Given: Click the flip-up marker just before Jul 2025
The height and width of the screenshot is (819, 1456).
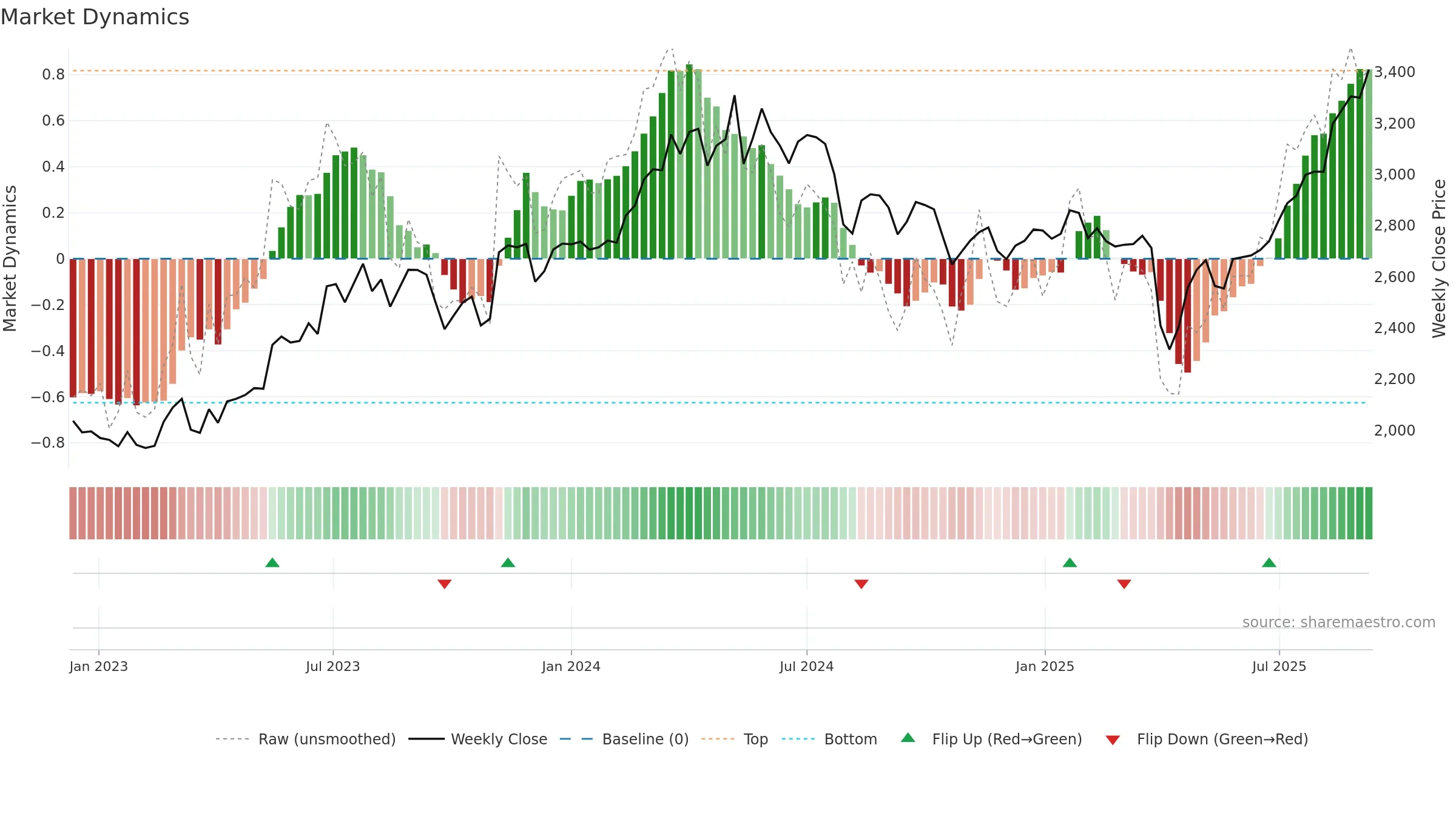Looking at the screenshot, I should [1269, 562].
